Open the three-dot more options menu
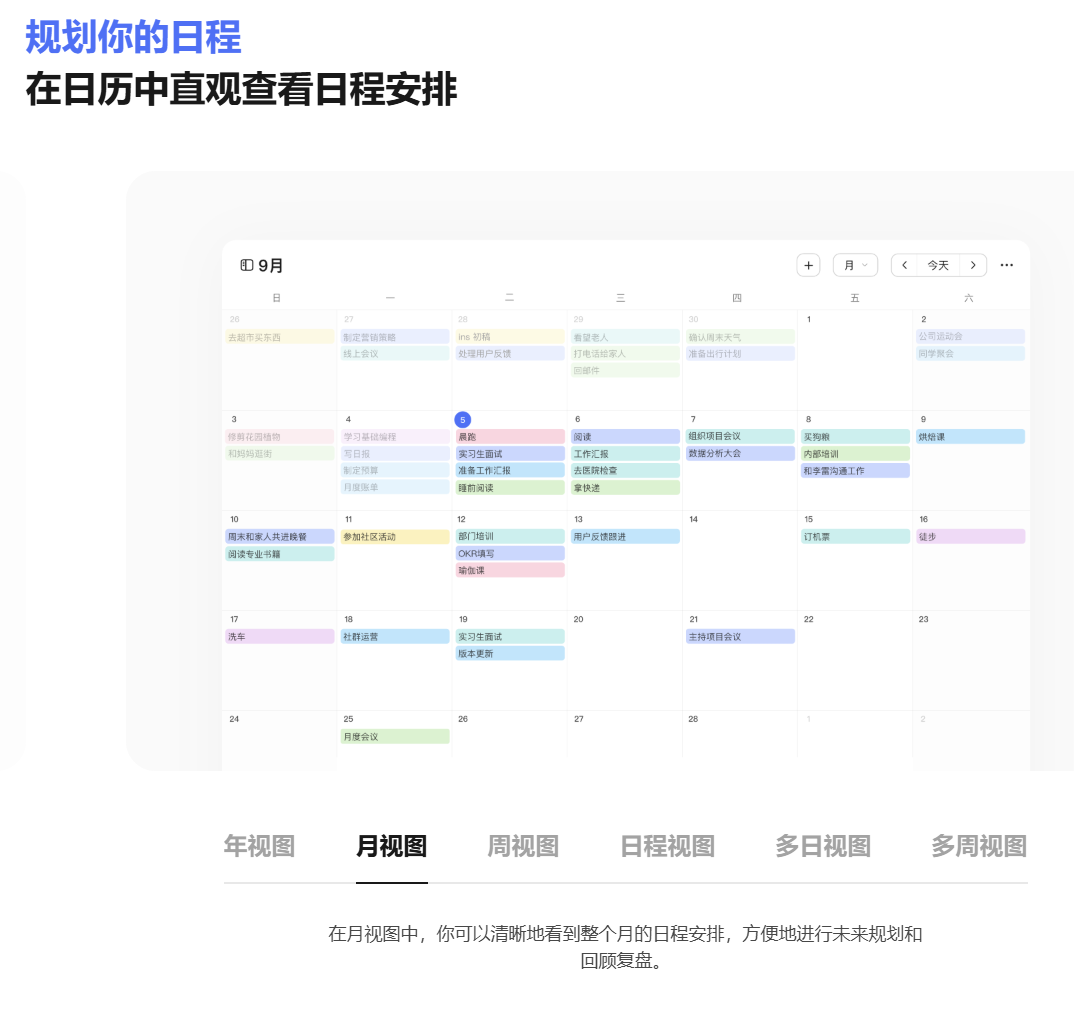Image resolution: width=1074 pixels, height=1021 pixels. click(1007, 265)
